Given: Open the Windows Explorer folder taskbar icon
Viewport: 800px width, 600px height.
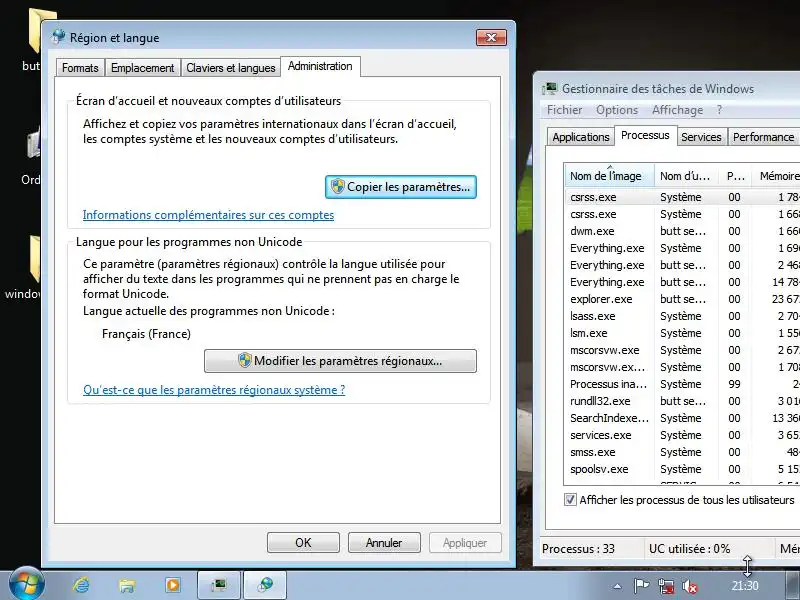Looking at the screenshot, I should pyautogui.click(x=127, y=585).
